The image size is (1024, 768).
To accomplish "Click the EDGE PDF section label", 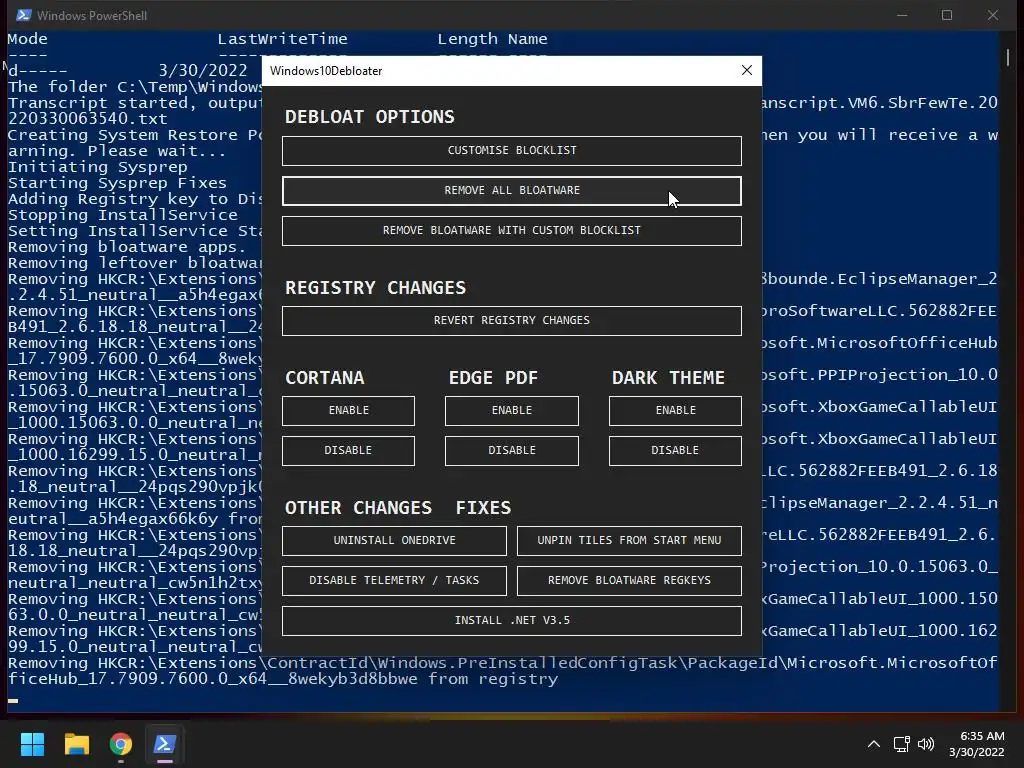I will click(x=493, y=378).
